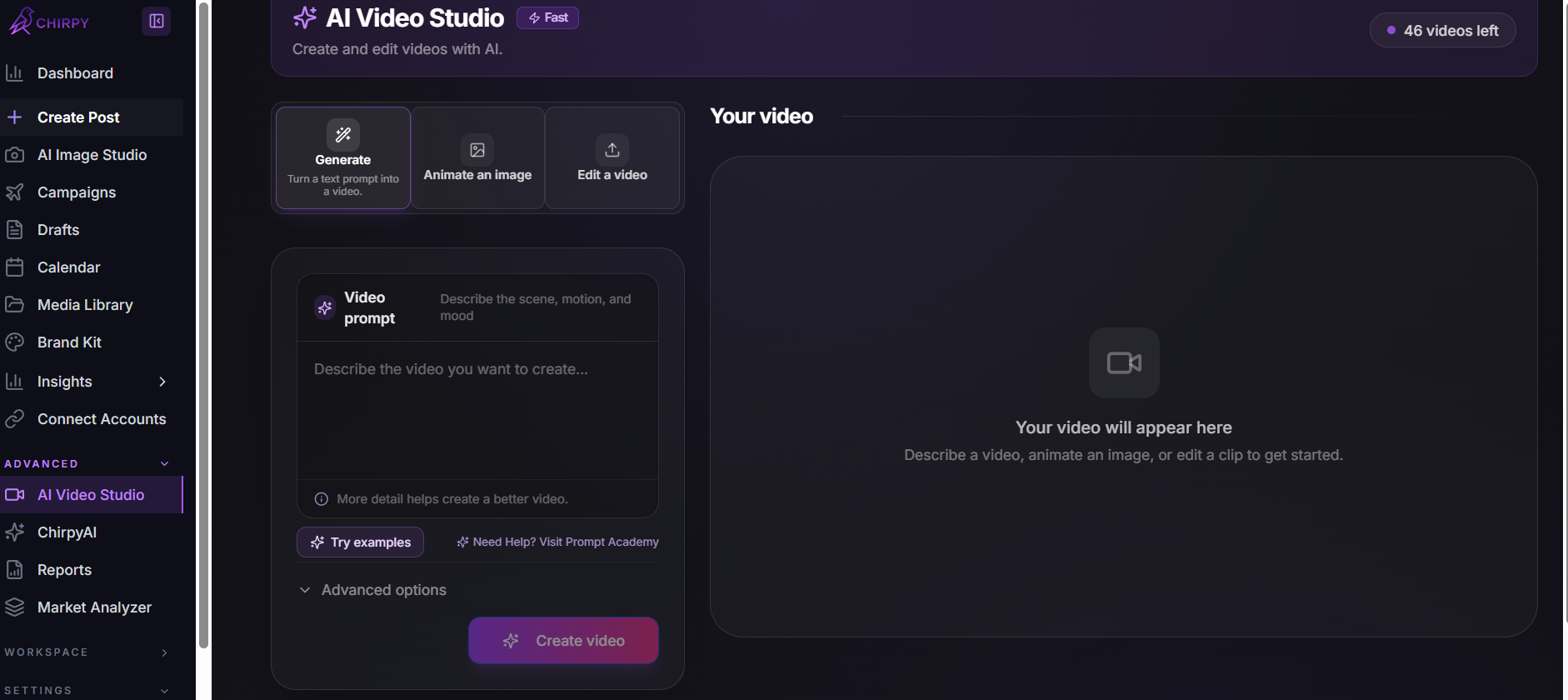
Task: Open the Campaigns section
Action: point(92,192)
